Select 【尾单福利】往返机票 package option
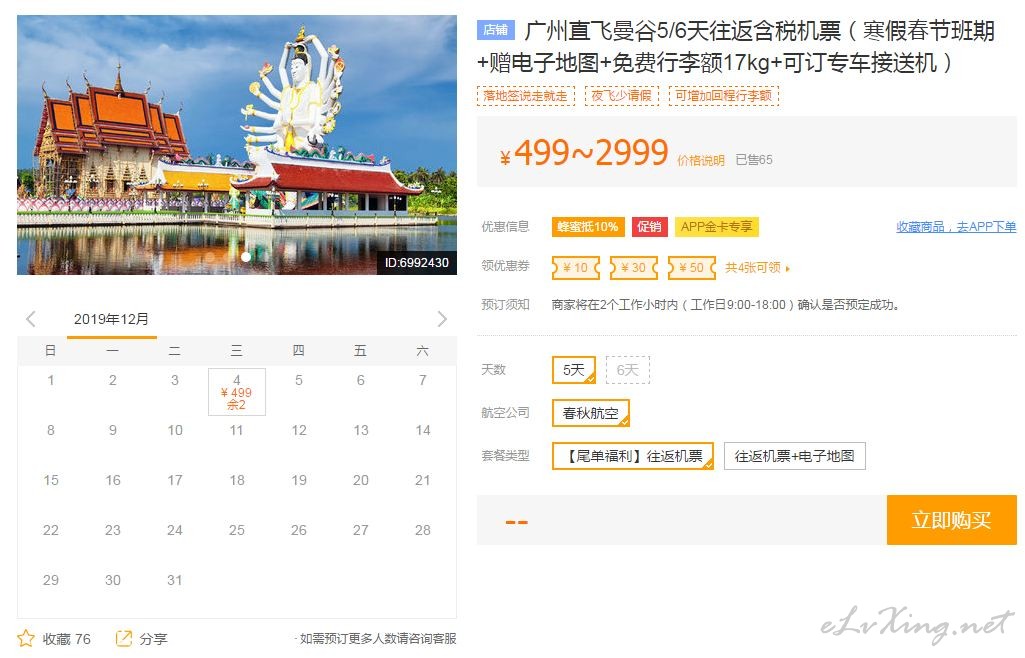 pos(633,456)
